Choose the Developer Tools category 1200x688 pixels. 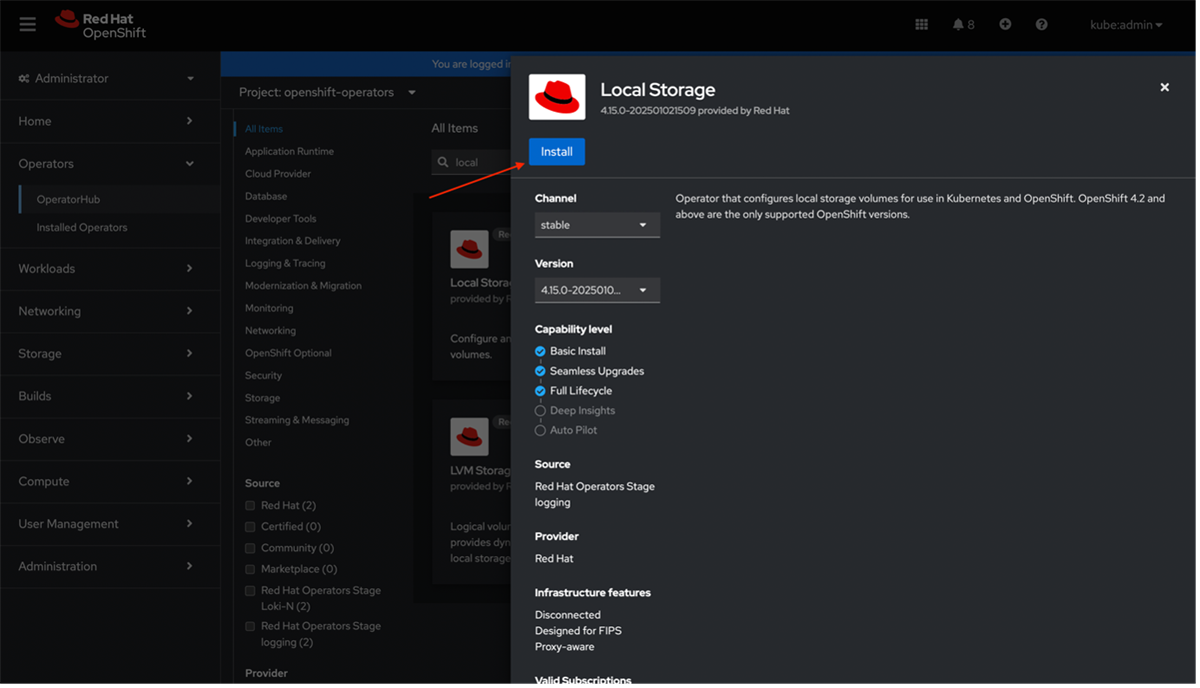[280, 218]
